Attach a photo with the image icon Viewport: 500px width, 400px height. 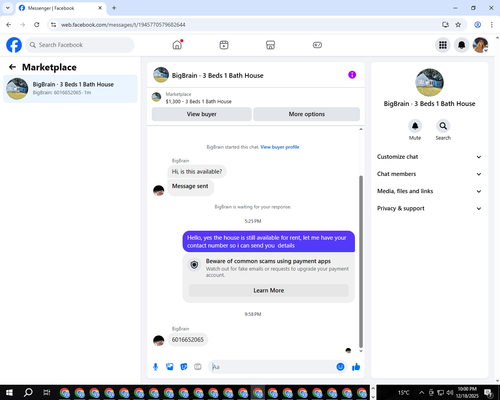(x=170, y=367)
